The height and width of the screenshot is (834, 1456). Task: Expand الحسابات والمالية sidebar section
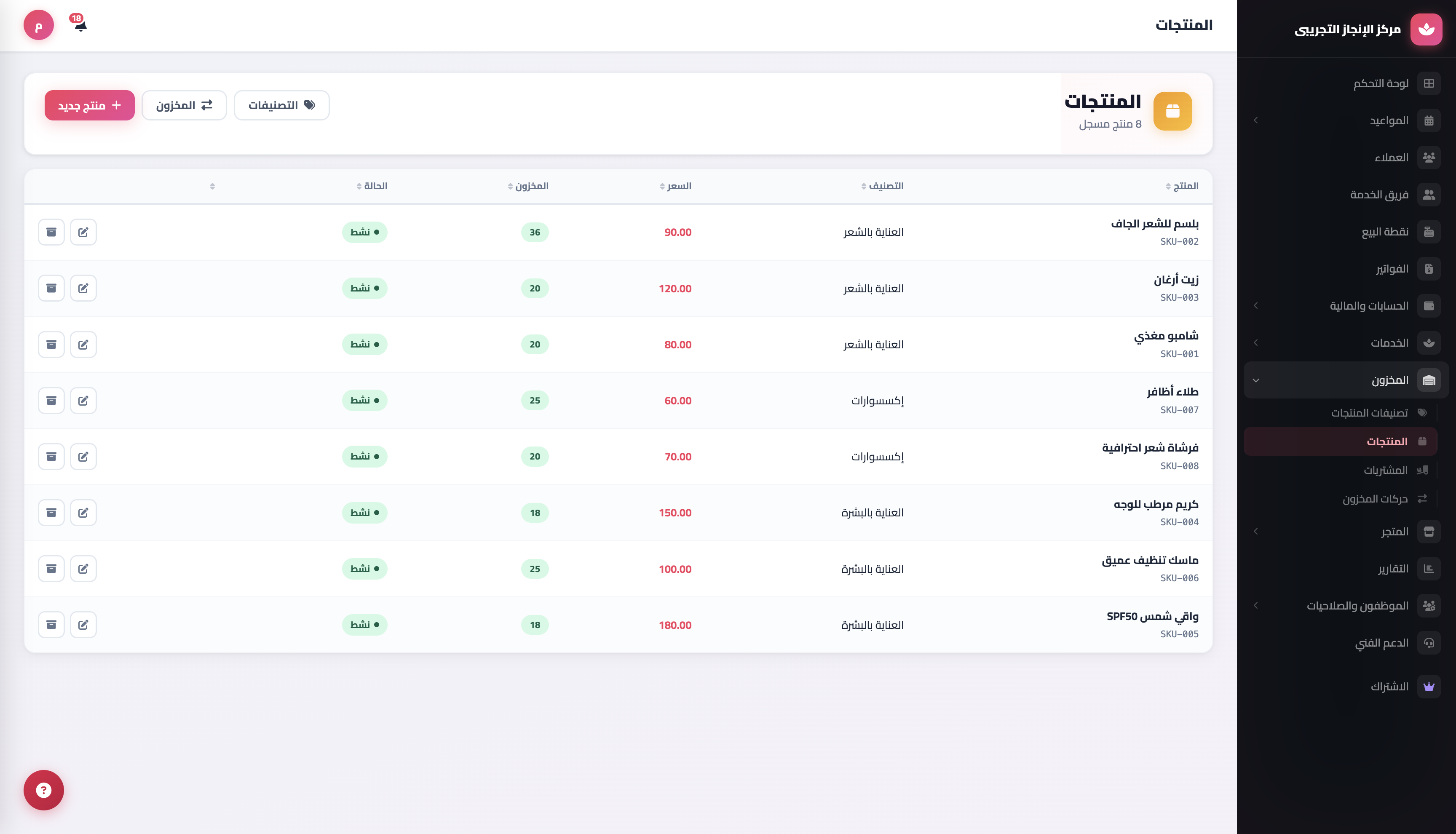pyautogui.click(x=1346, y=305)
